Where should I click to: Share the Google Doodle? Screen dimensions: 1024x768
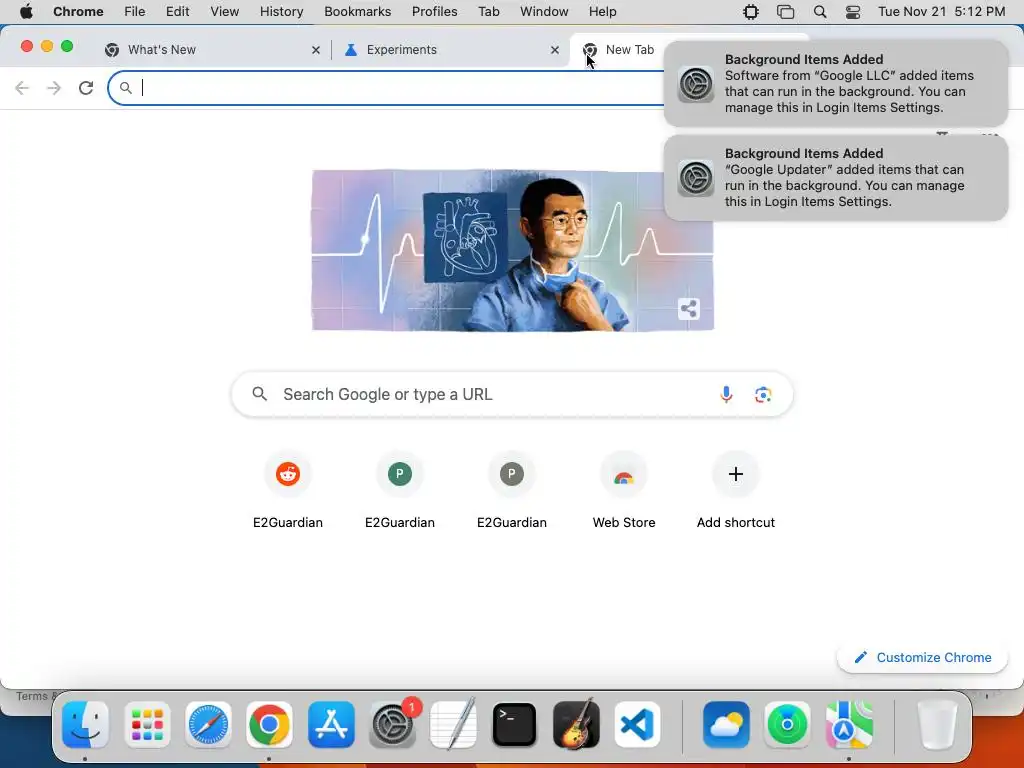[688, 309]
